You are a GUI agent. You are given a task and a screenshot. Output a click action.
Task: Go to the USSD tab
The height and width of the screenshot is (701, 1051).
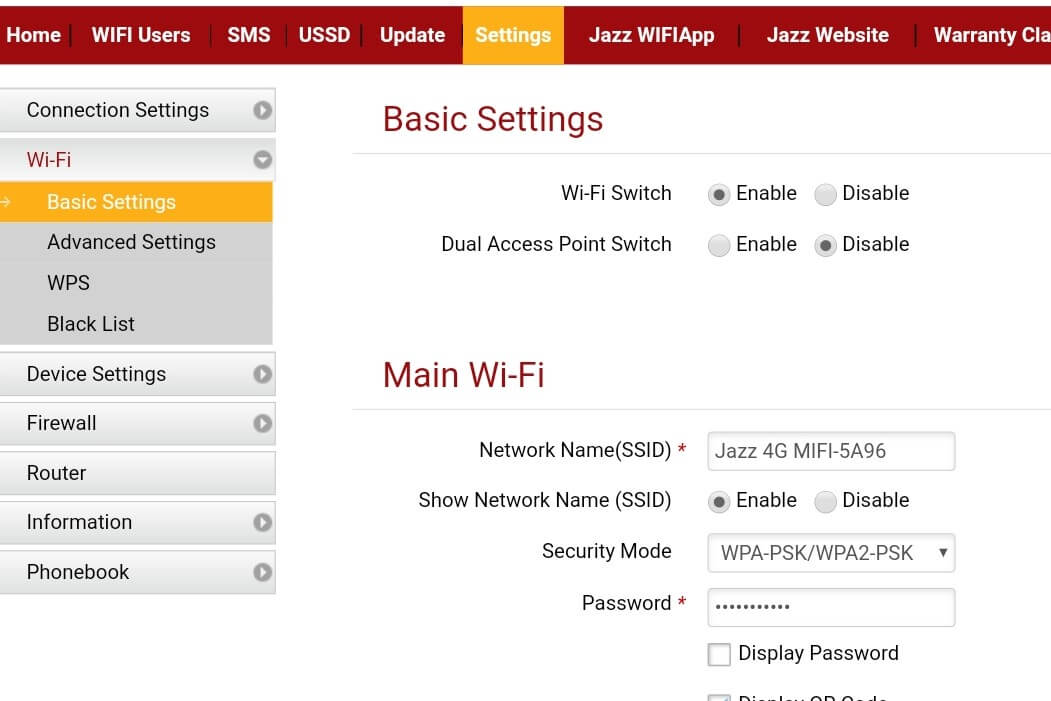point(324,35)
